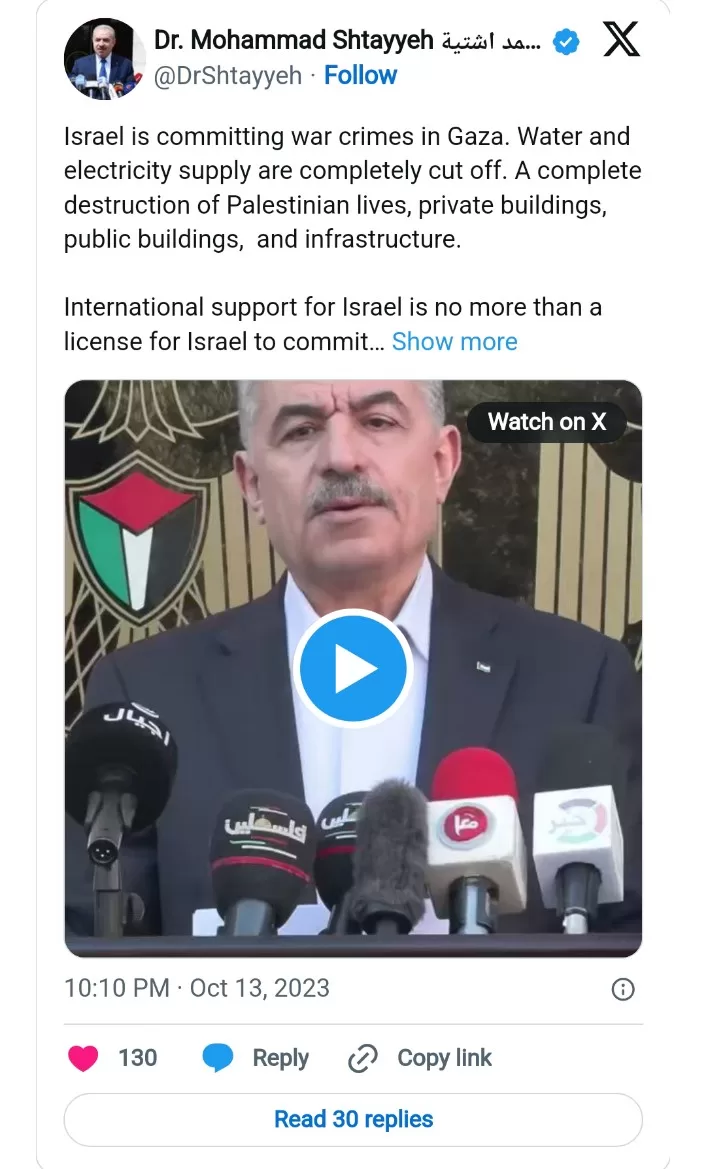Click the Copy link text label
Image resolution: width=706 pixels, height=1169 pixels.
coord(444,1058)
